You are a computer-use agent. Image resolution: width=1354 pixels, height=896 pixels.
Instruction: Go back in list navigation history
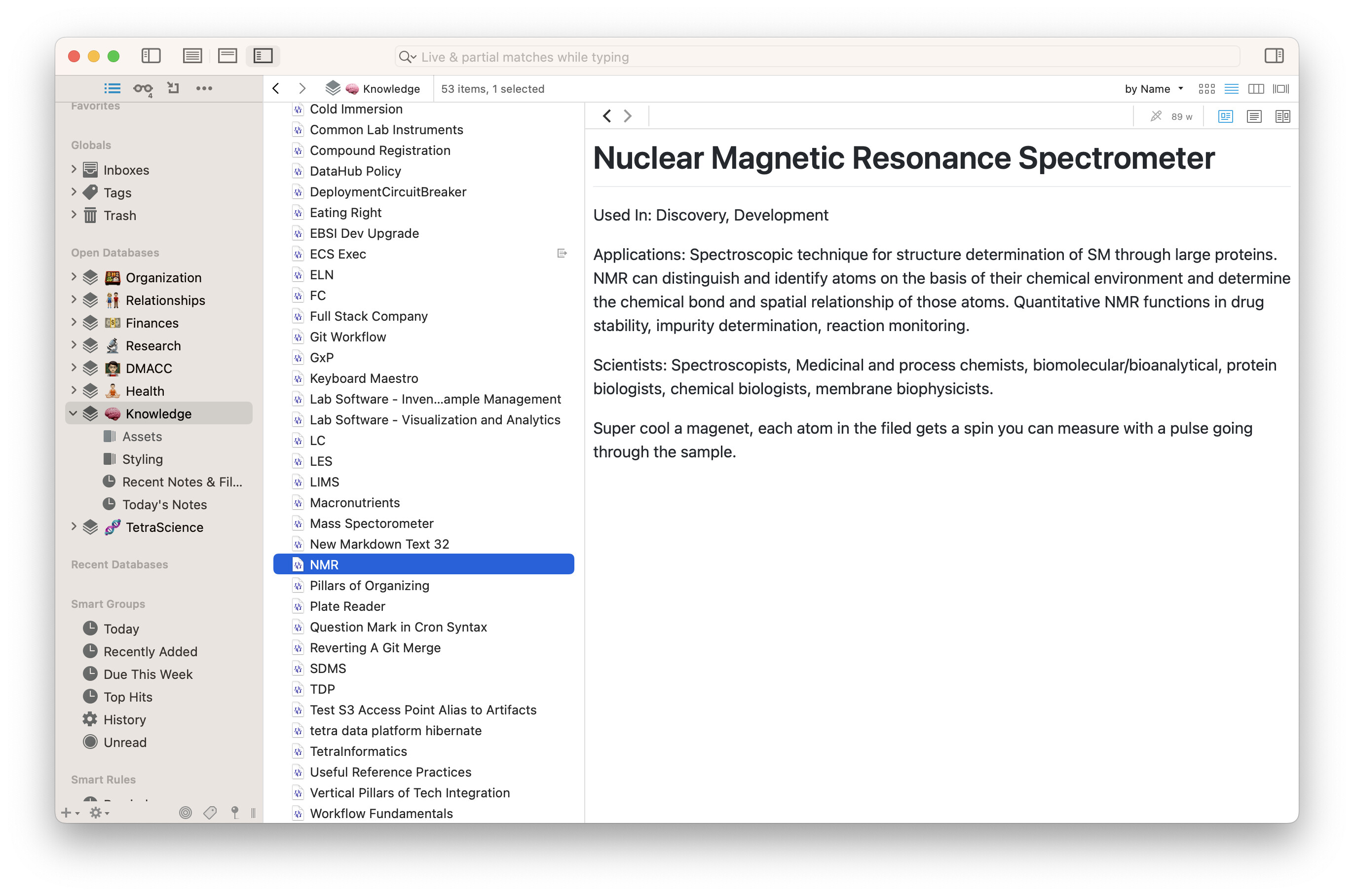click(276, 89)
